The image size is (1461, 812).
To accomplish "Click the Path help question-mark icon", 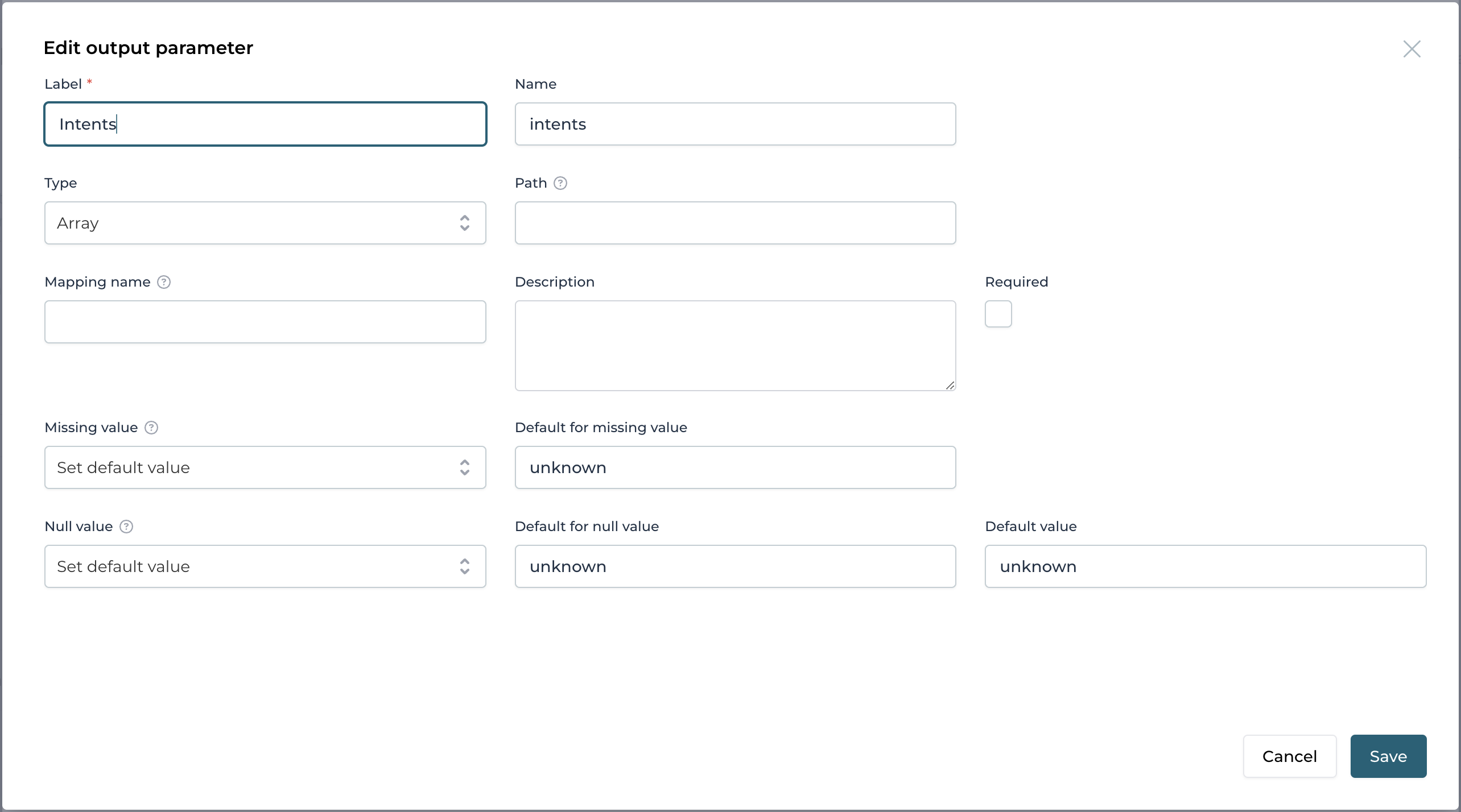I will tap(560, 183).
